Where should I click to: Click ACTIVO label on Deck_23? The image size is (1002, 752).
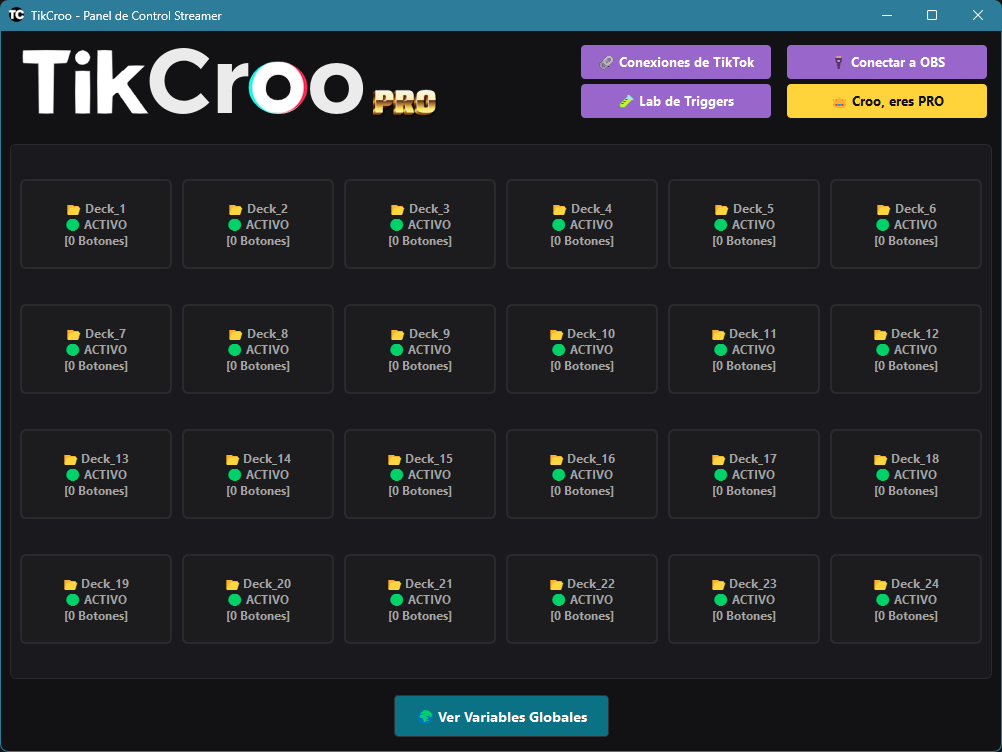point(753,600)
